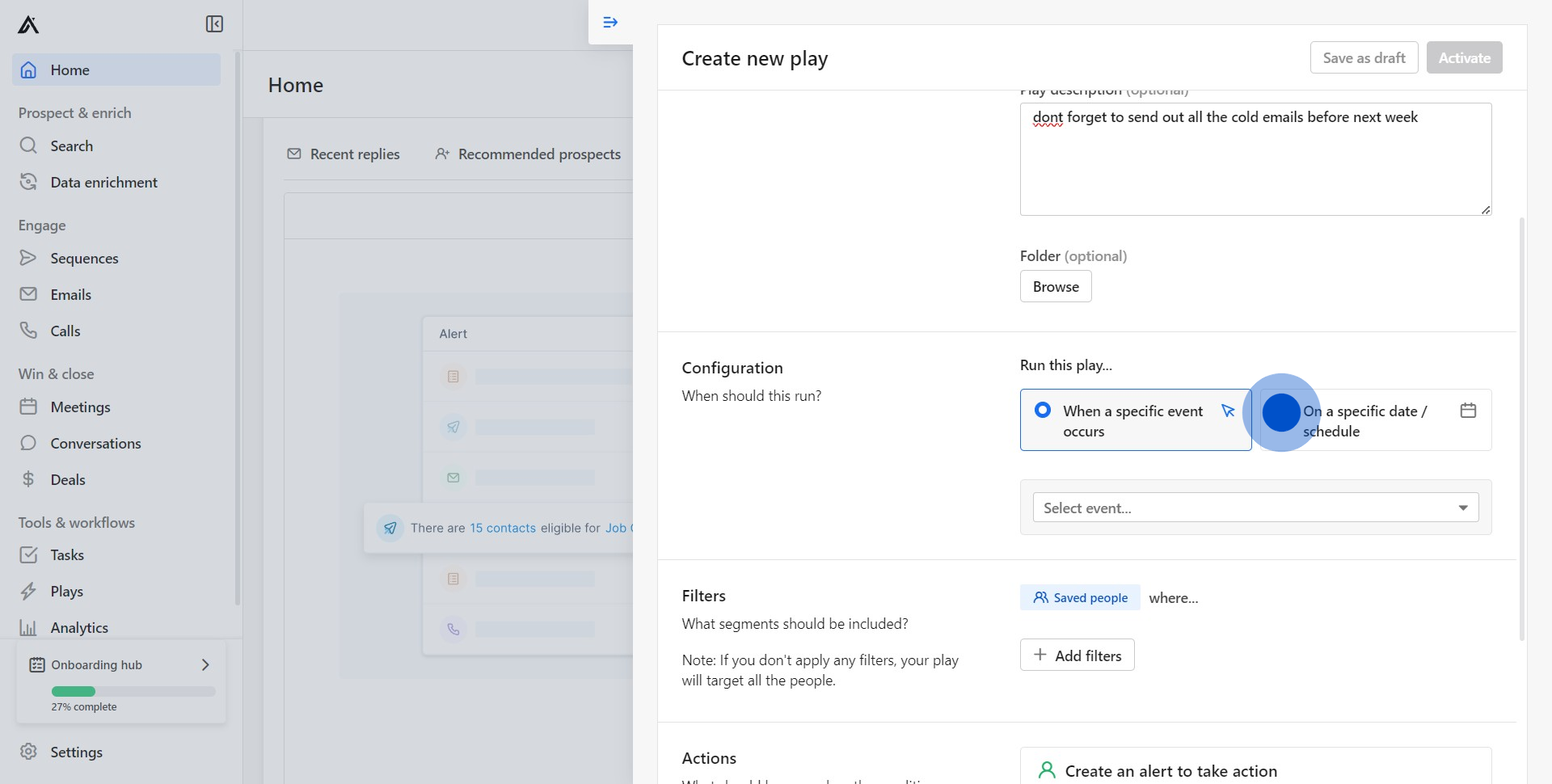Open Settings gear in sidebar
Viewport: 1552px width, 784px height.
28,752
